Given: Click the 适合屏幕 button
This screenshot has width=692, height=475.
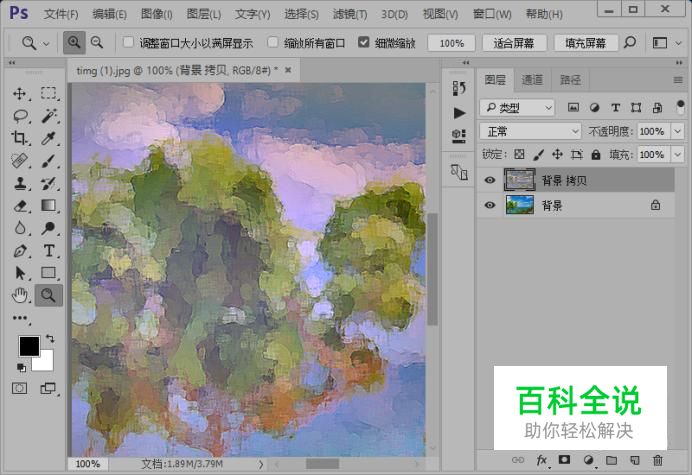Looking at the screenshot, I should 514,43.
